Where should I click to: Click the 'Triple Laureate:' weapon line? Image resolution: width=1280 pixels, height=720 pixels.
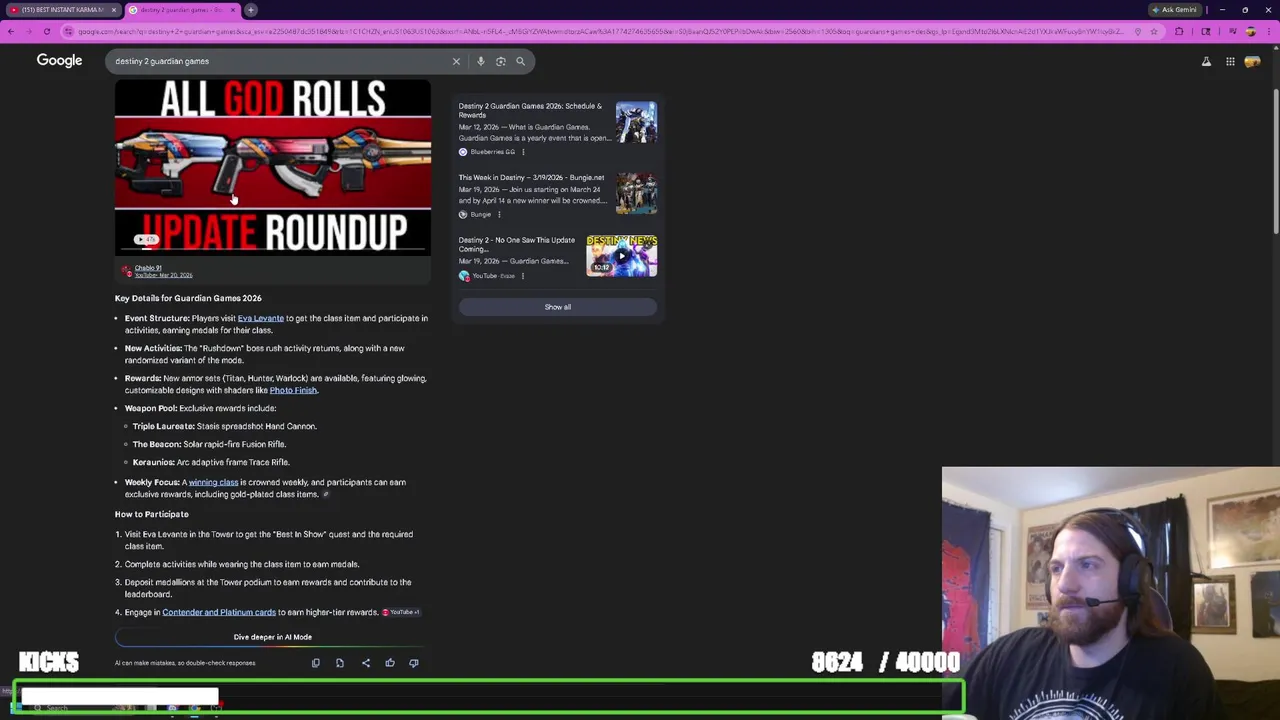[x=225, y=426]
